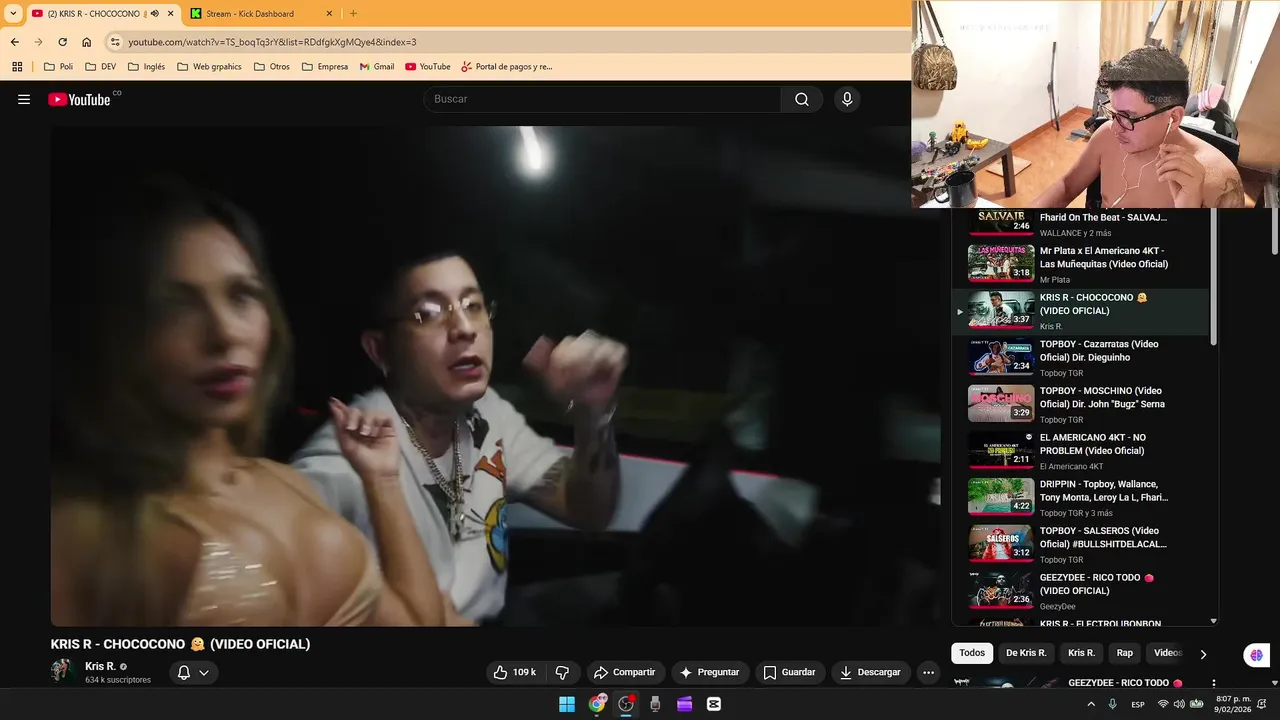Open the Wi-Fi network tray icon
This screenshot has width=1280, height=720.
1163,704
